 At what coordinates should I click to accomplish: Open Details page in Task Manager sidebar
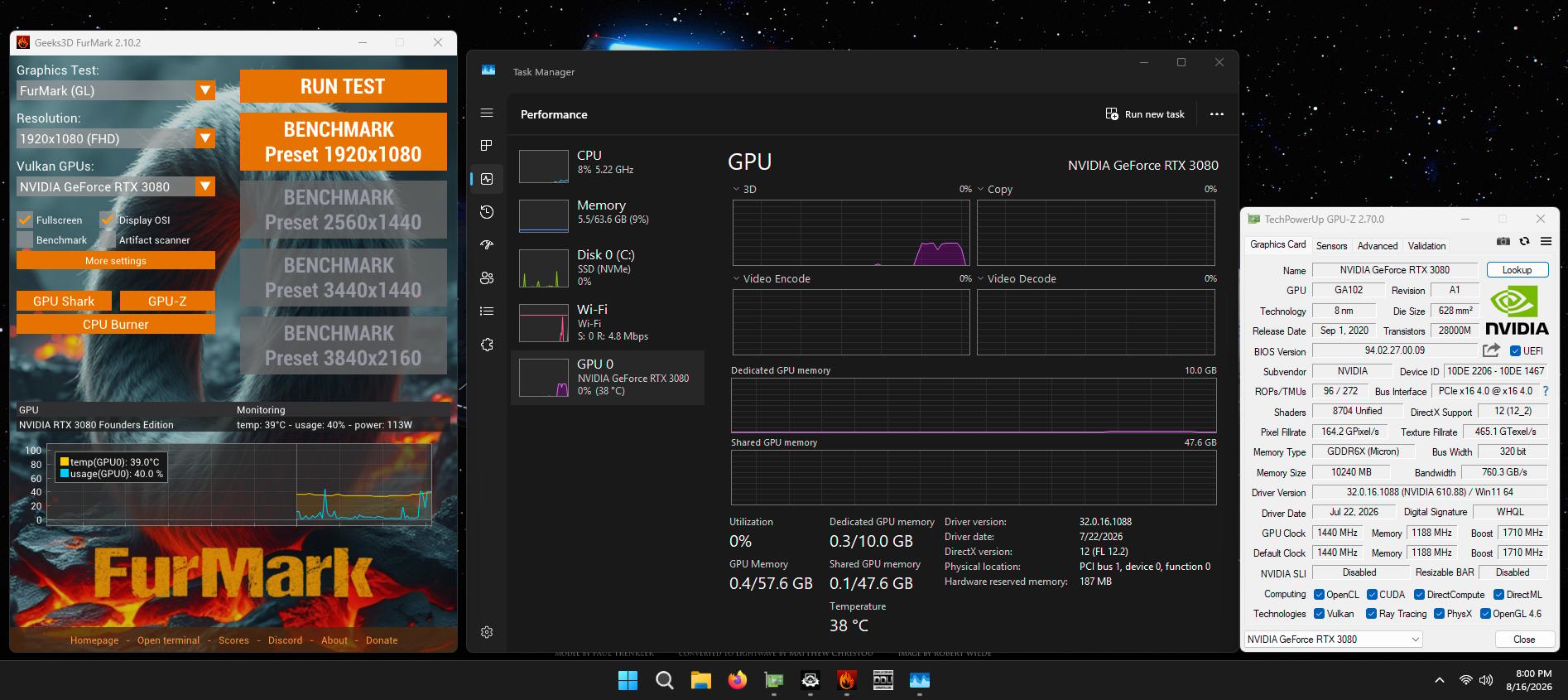(487, 311)
